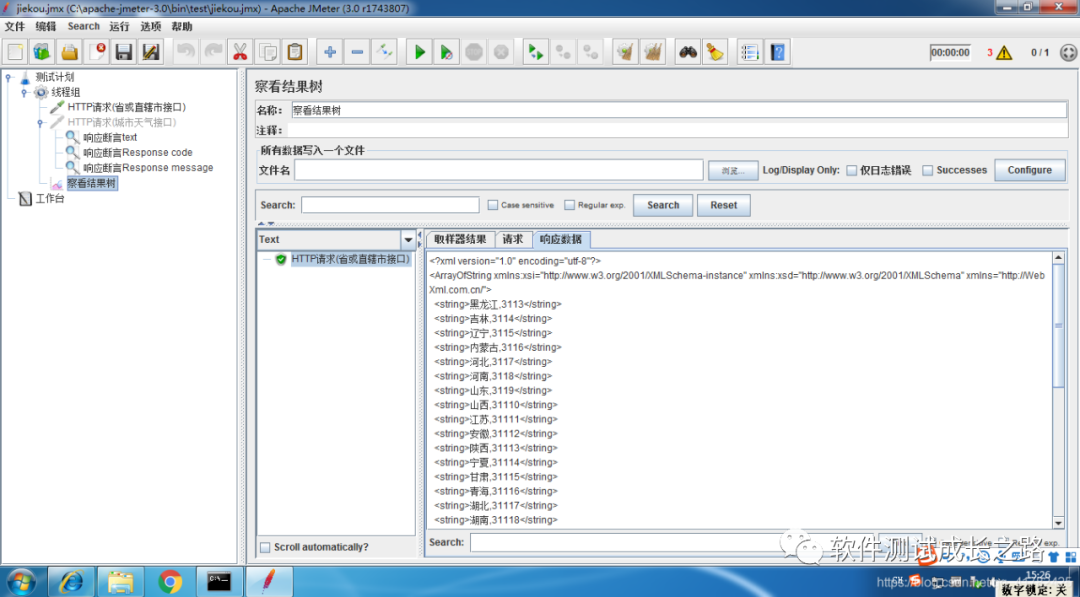
Task: Click the yellow warning triangle error counter
Action: (x=1004, y=52)
